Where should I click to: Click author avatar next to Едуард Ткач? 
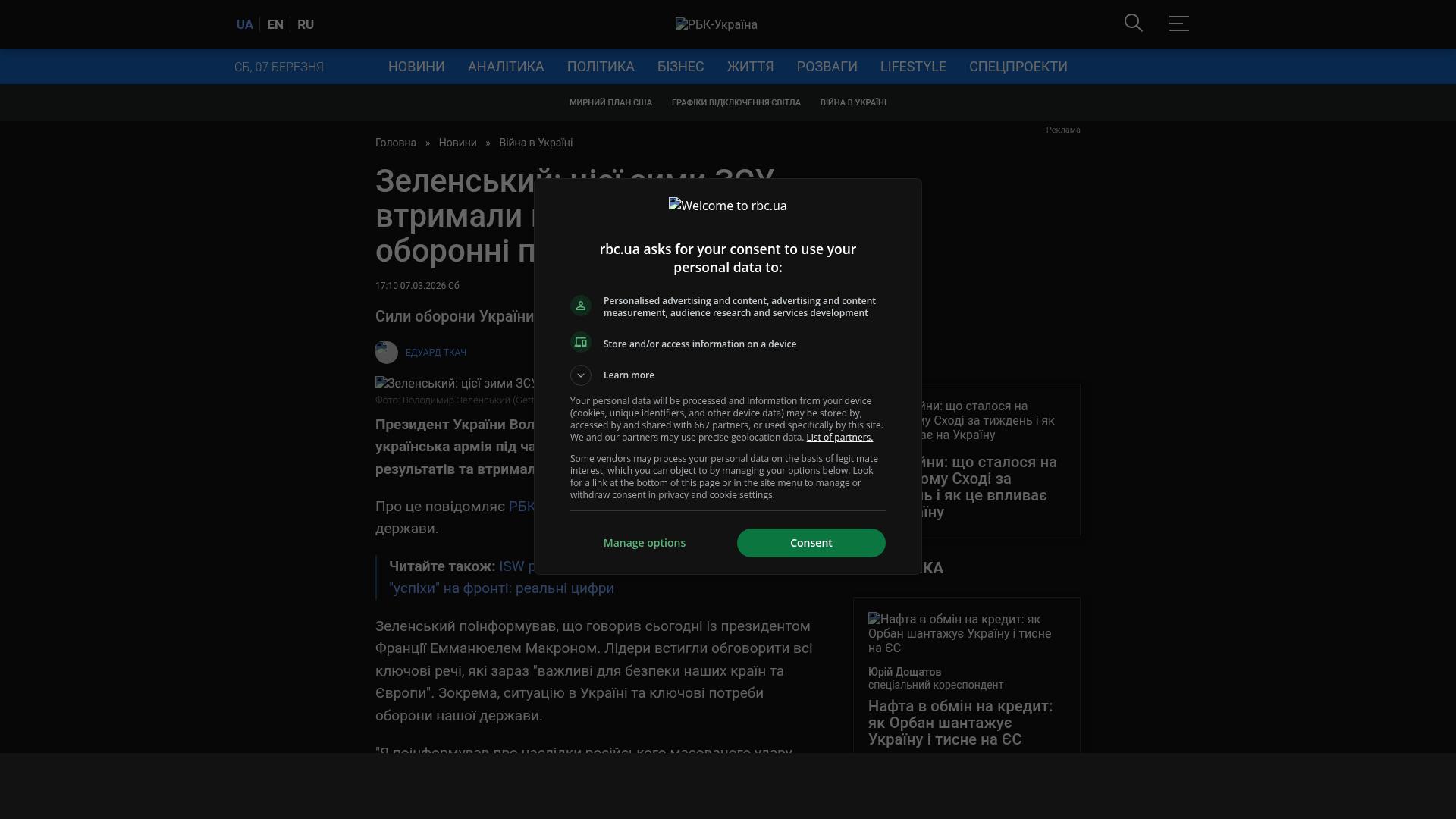point(387,353)
